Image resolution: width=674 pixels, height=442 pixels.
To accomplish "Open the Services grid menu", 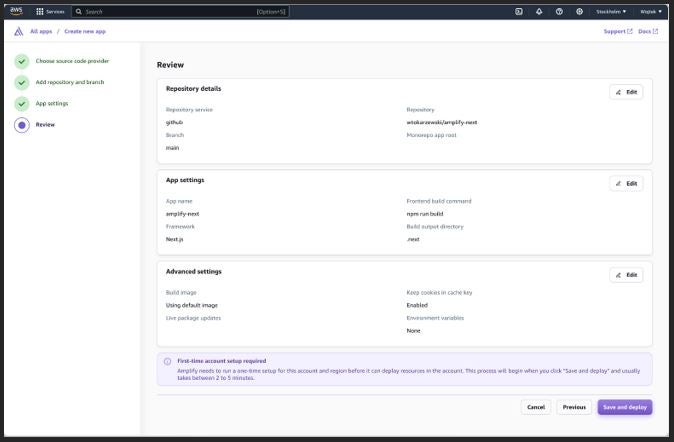I will point(51,11).
